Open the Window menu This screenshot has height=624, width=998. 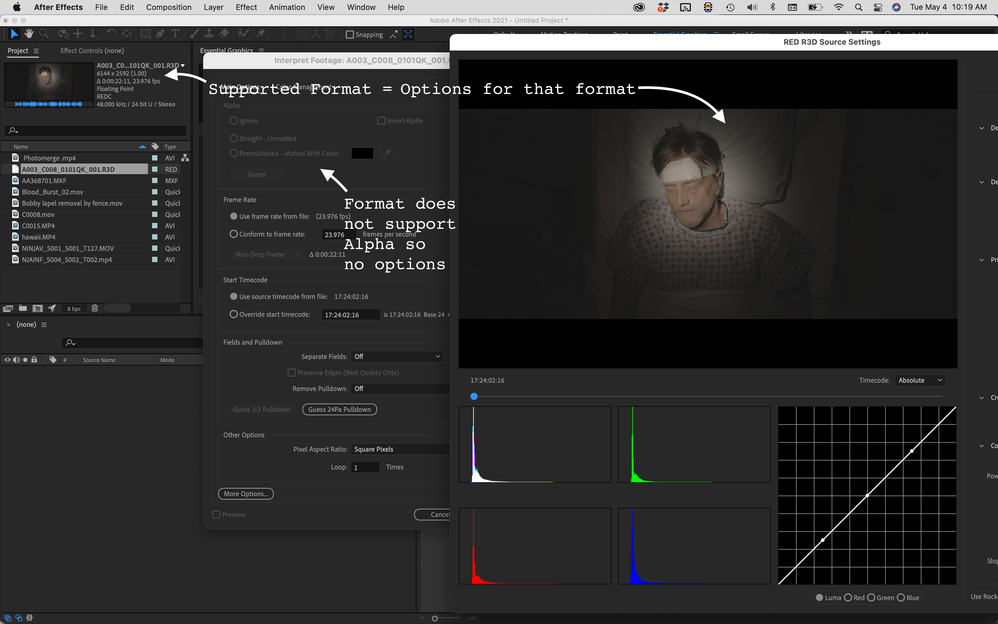(361, 7)
